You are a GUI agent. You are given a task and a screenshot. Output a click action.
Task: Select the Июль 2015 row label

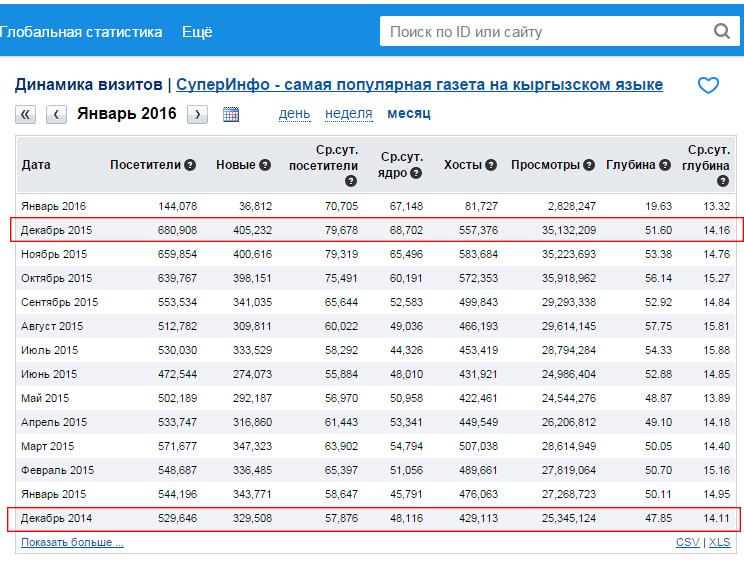pyautogui.click(x=49, y=351)
